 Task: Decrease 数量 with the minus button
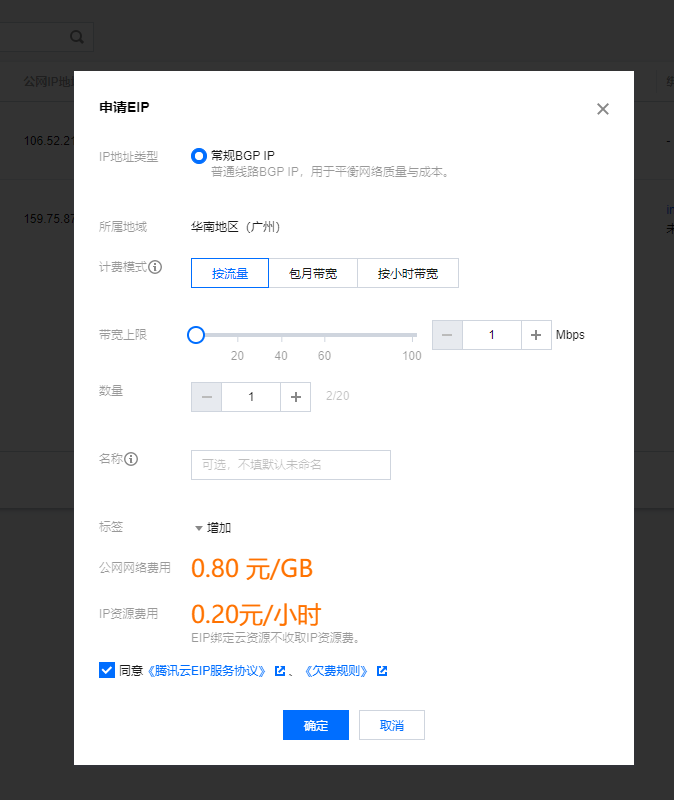(207, 396)
